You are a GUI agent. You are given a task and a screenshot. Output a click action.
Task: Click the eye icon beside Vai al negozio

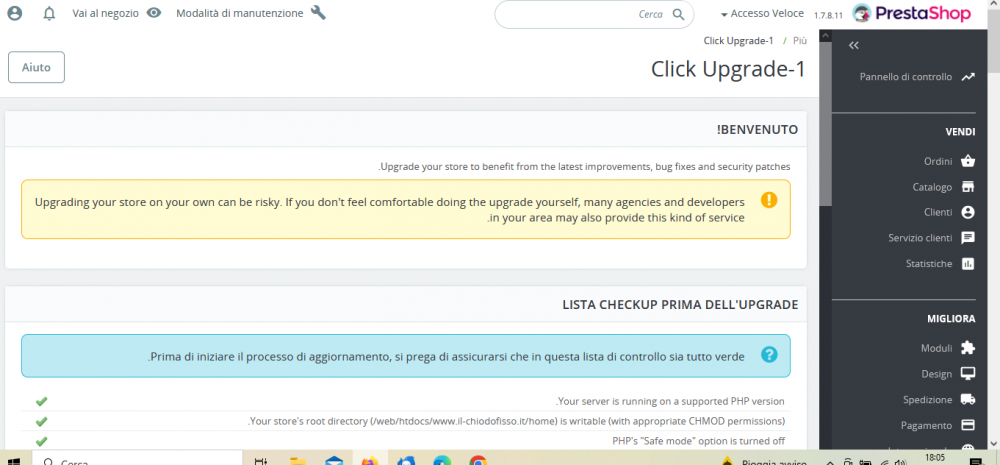click(x=154, y=13)
